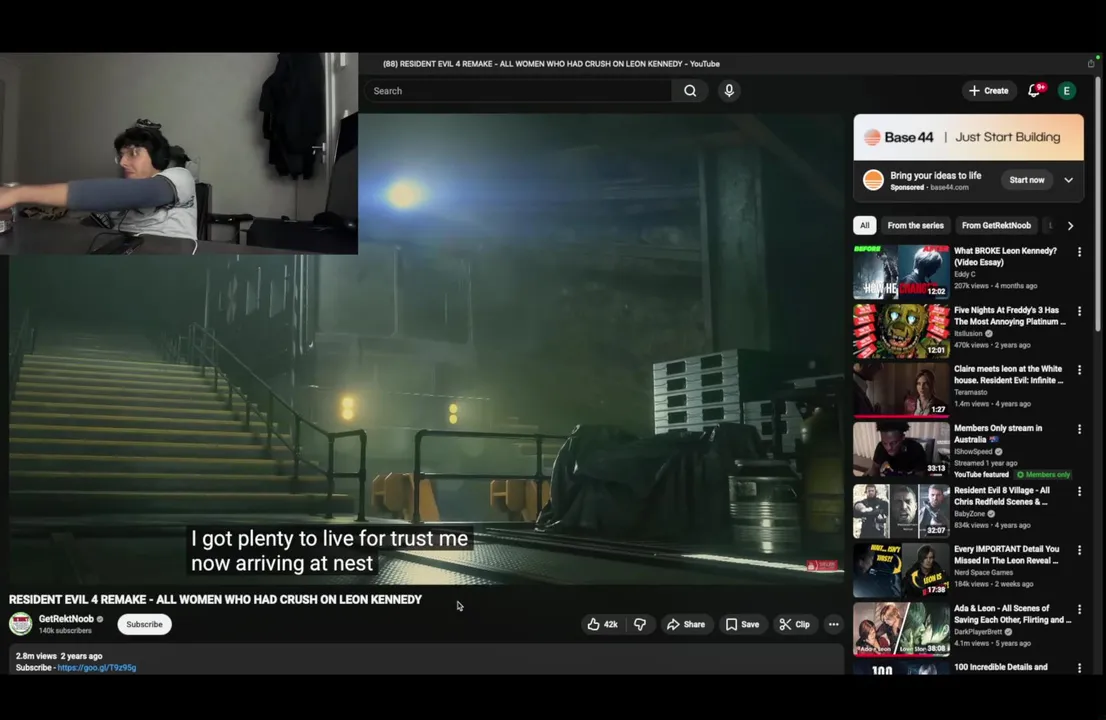Click the search magnifier icon

pyautogui.click(x=690, y=91)
